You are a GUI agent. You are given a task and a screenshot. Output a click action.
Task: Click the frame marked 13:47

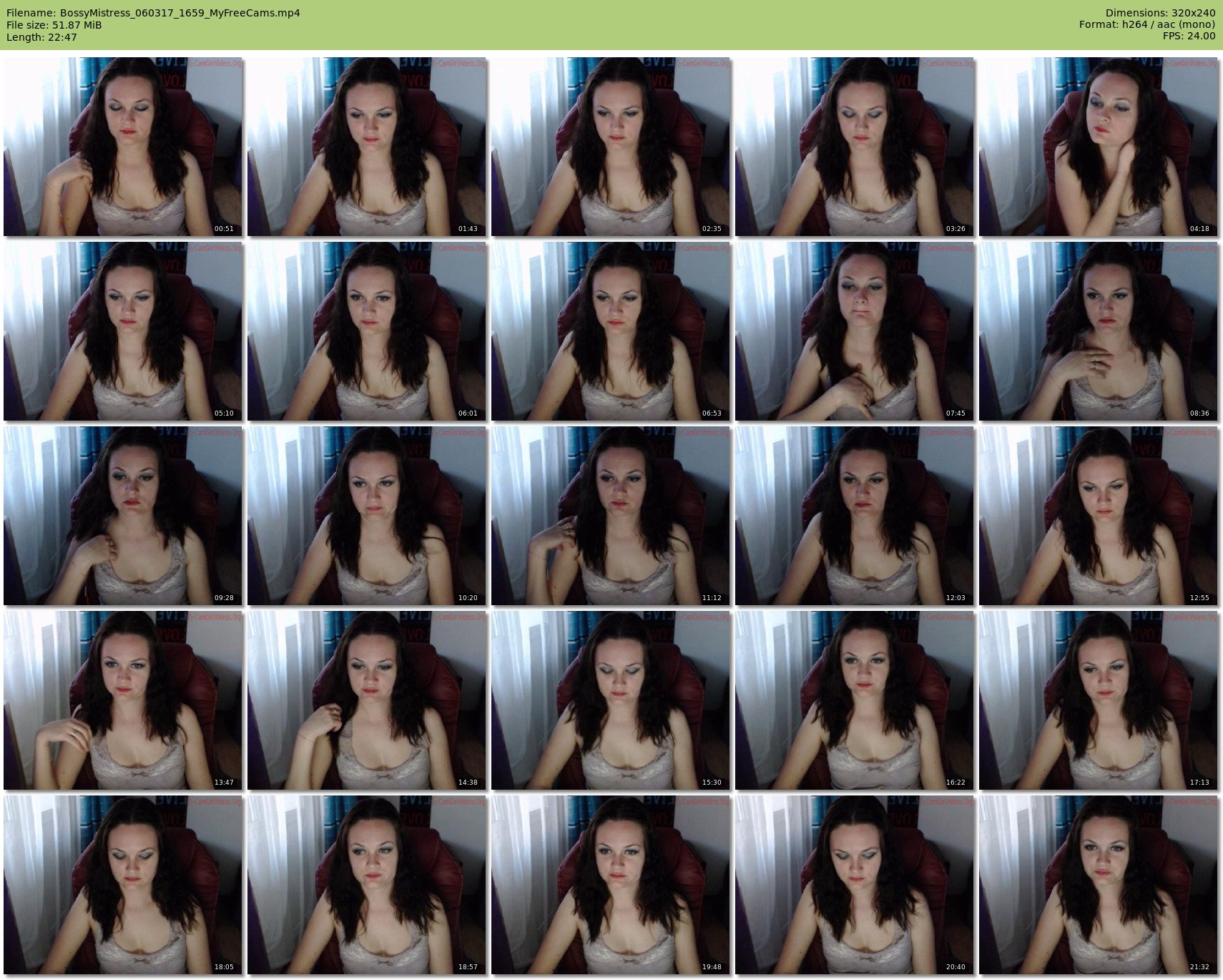[123, 700]
